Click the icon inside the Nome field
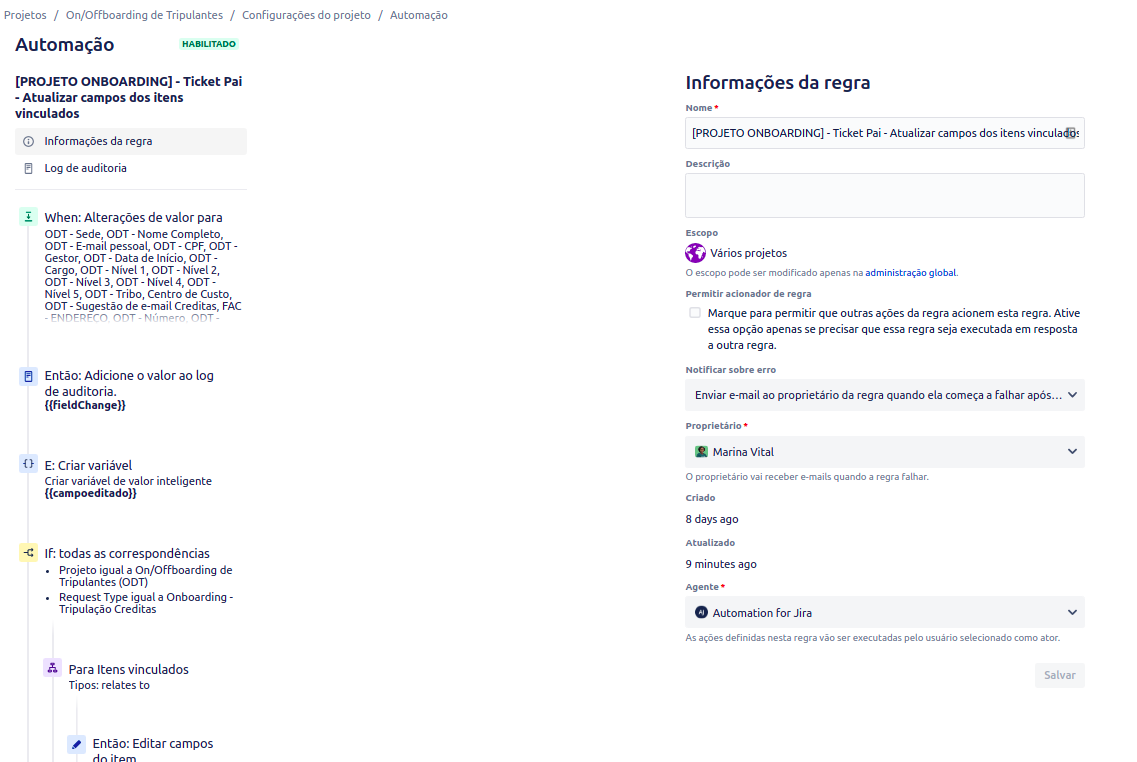Image resolution: width=1137 pixels, height=762 pixels. click(x=1070, y=133)
